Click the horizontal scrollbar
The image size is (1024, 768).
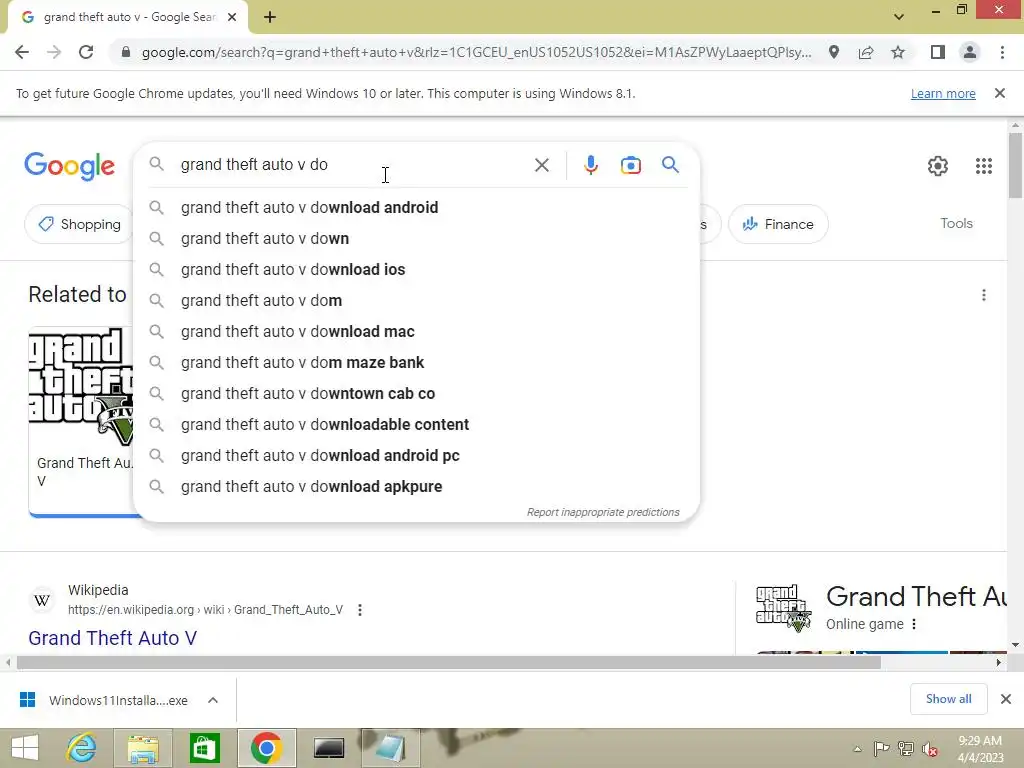point(448,662)
